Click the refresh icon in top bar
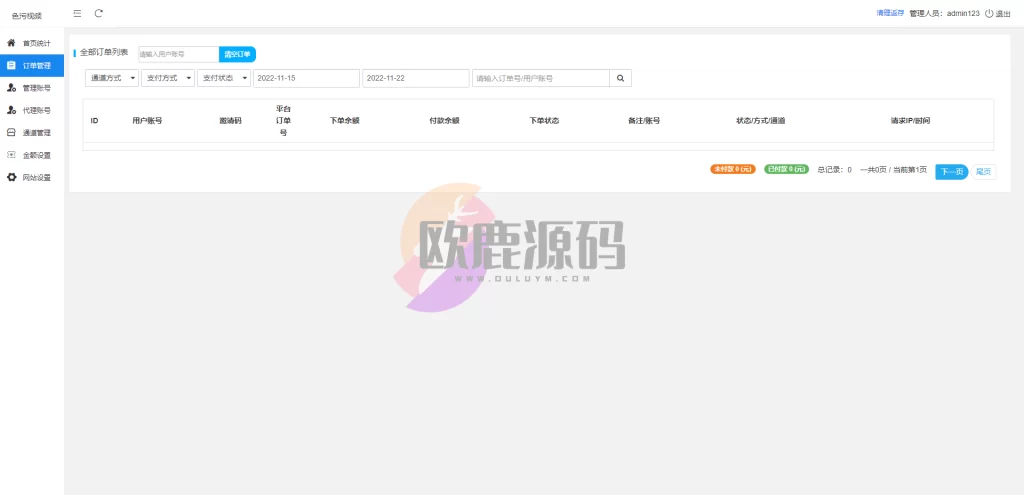Image resolution: width=1024 pixels, height=495 pixels. pos(99,13)
